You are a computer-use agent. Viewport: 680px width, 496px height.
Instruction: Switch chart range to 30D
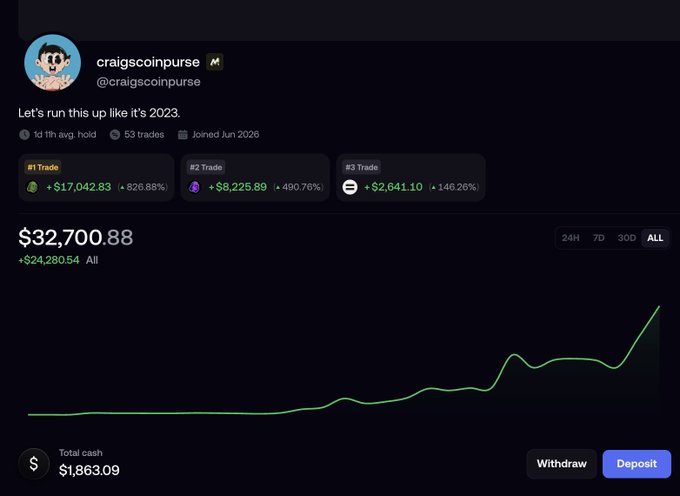[x=627, y=238]
